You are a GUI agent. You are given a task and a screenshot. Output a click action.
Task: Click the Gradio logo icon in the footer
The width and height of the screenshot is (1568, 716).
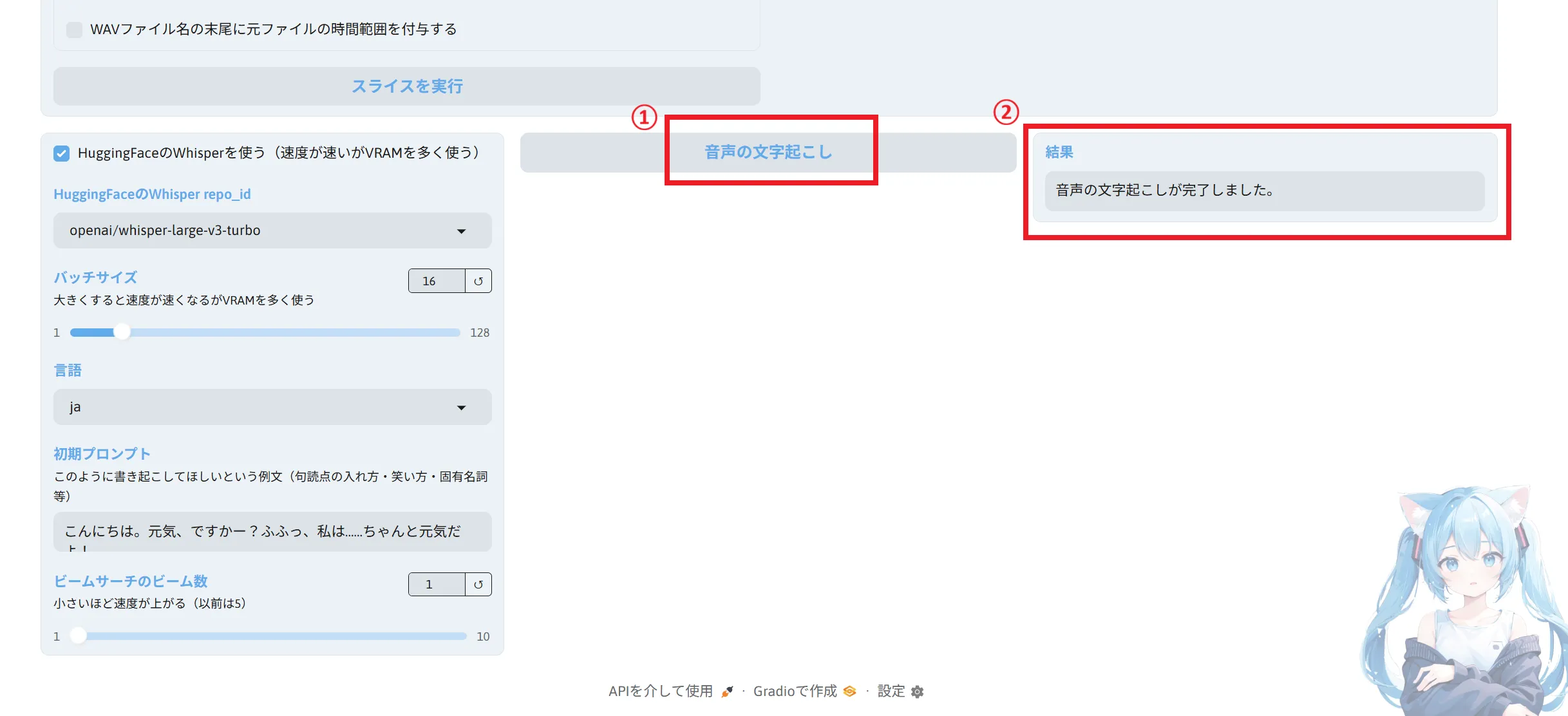[x=850, y=692]
